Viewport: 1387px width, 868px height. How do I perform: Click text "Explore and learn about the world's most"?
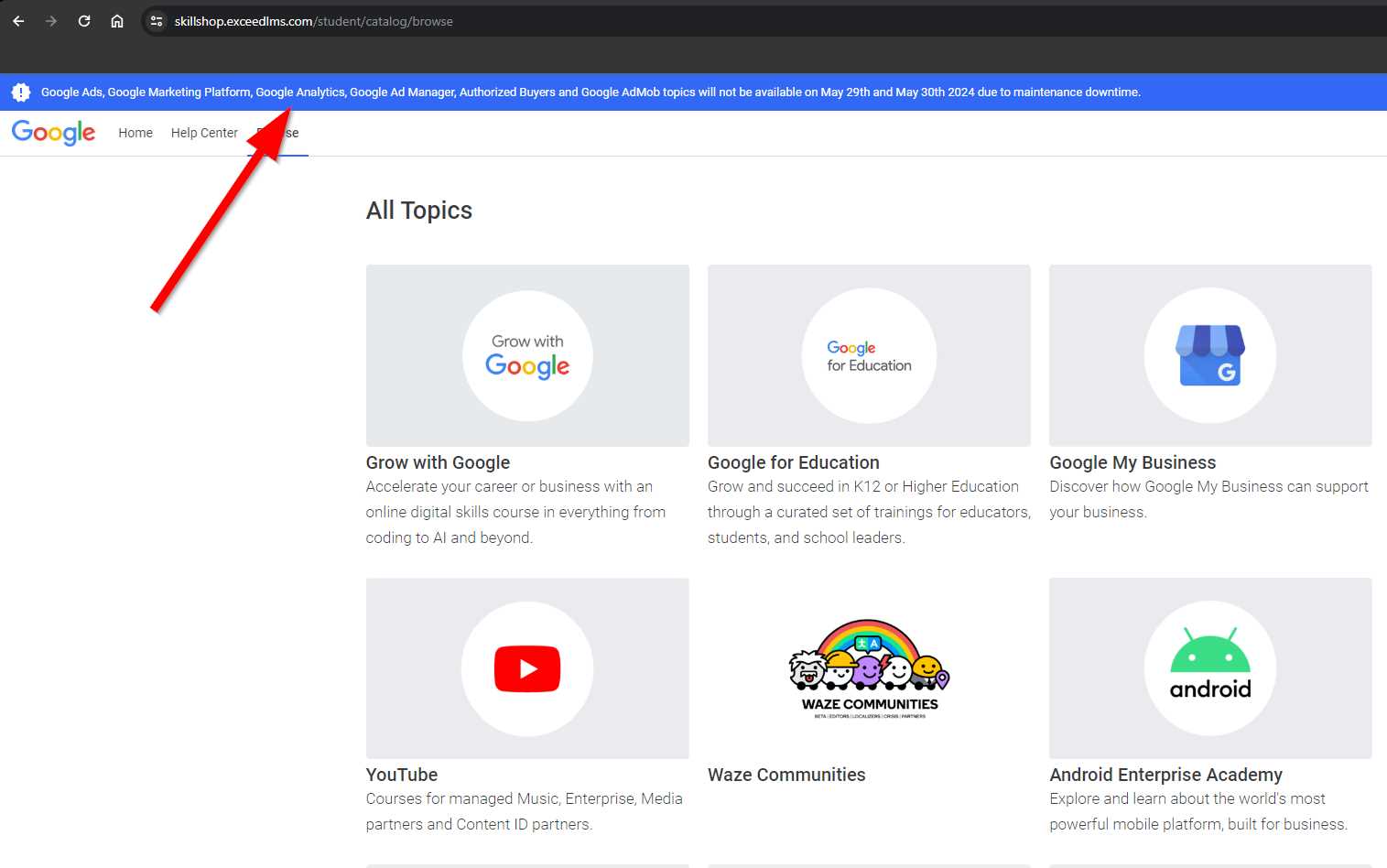[x=1187, y=798]
